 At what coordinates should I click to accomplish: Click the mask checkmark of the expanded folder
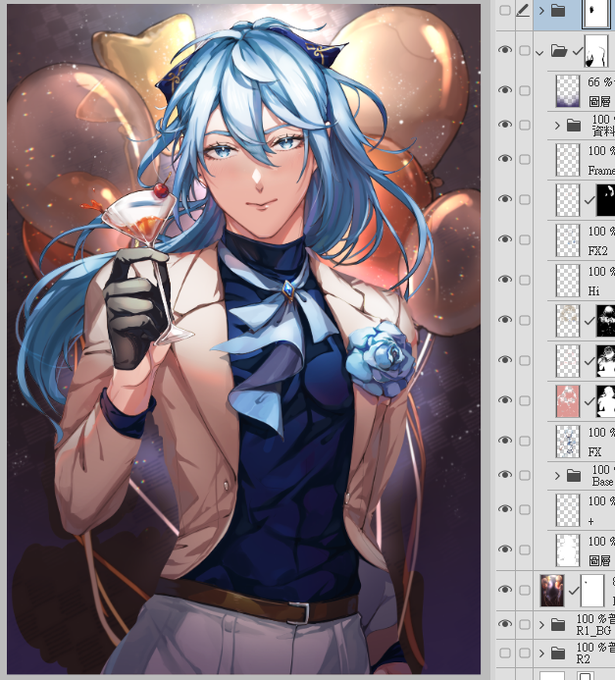tap(577, 52)
